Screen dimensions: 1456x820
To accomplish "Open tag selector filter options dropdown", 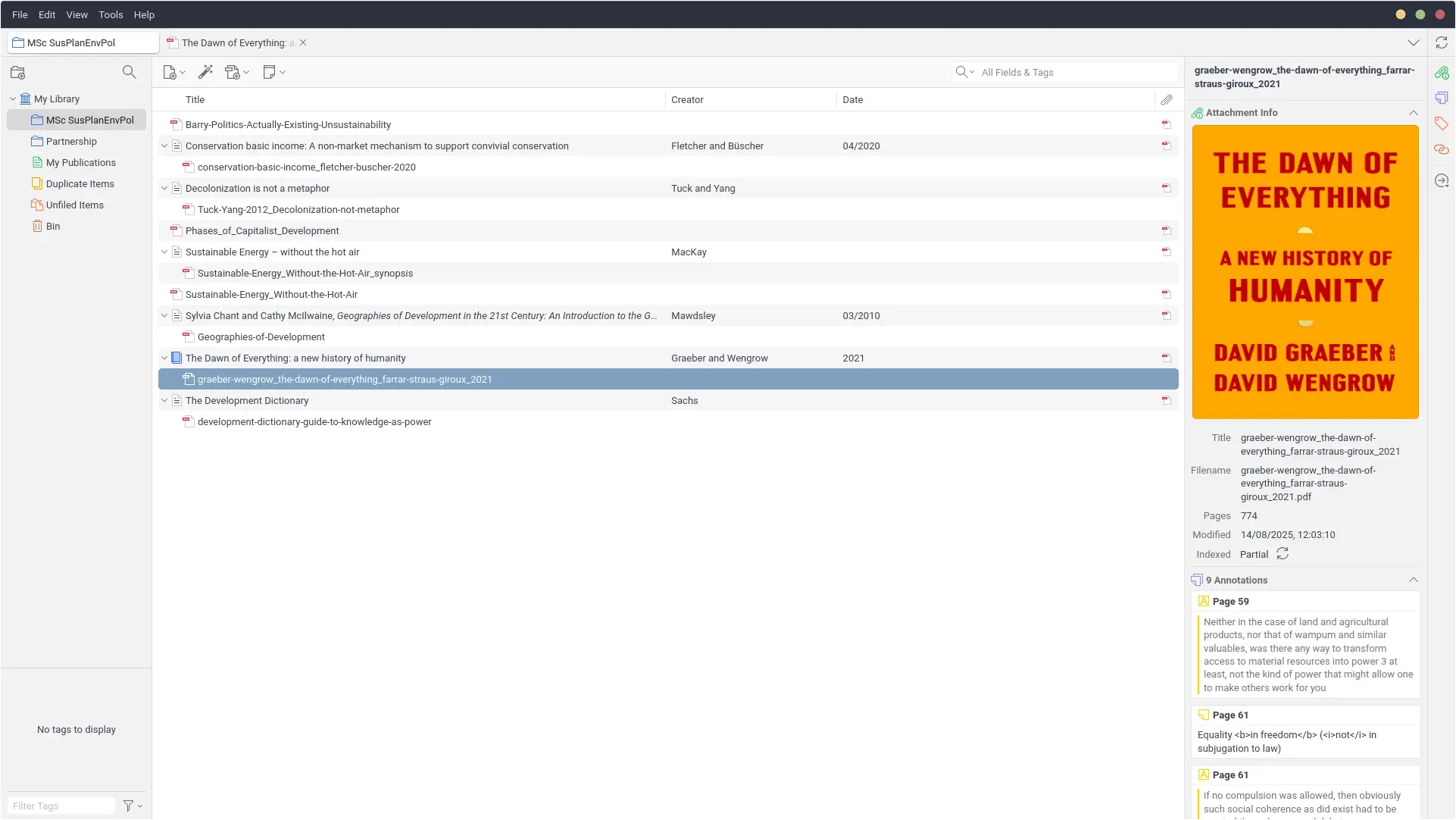I will point(133,806).
